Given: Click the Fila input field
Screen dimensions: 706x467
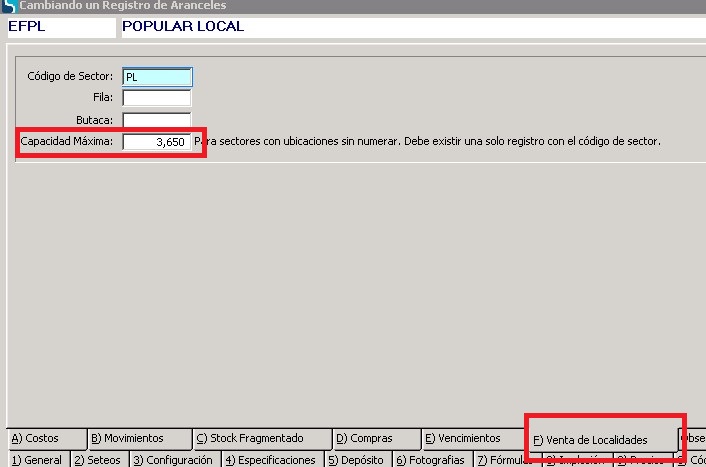Looking at the screenshot, I should [x=157, y=98].
